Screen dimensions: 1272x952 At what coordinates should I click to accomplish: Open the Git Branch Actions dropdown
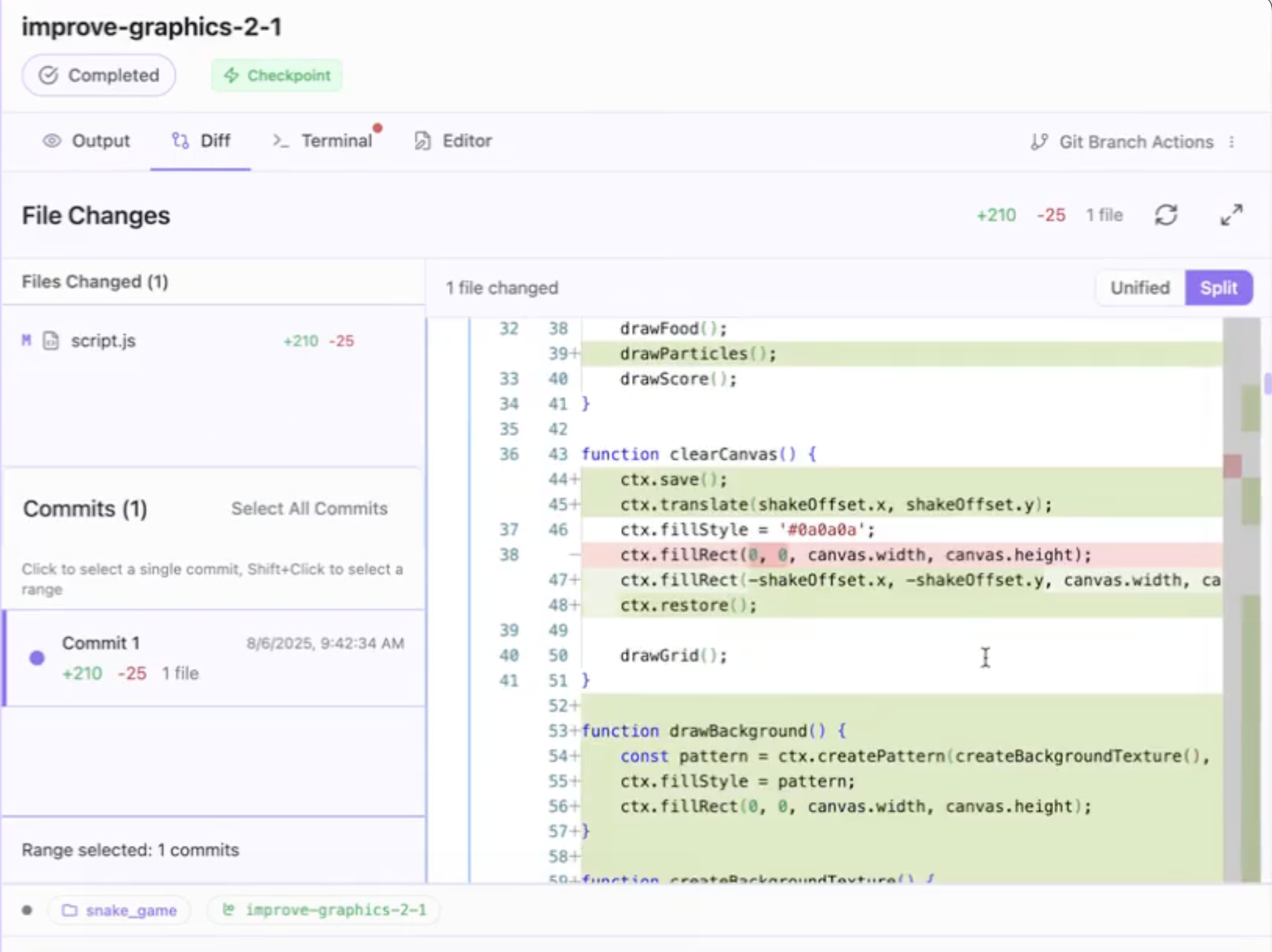point(1136,142)
